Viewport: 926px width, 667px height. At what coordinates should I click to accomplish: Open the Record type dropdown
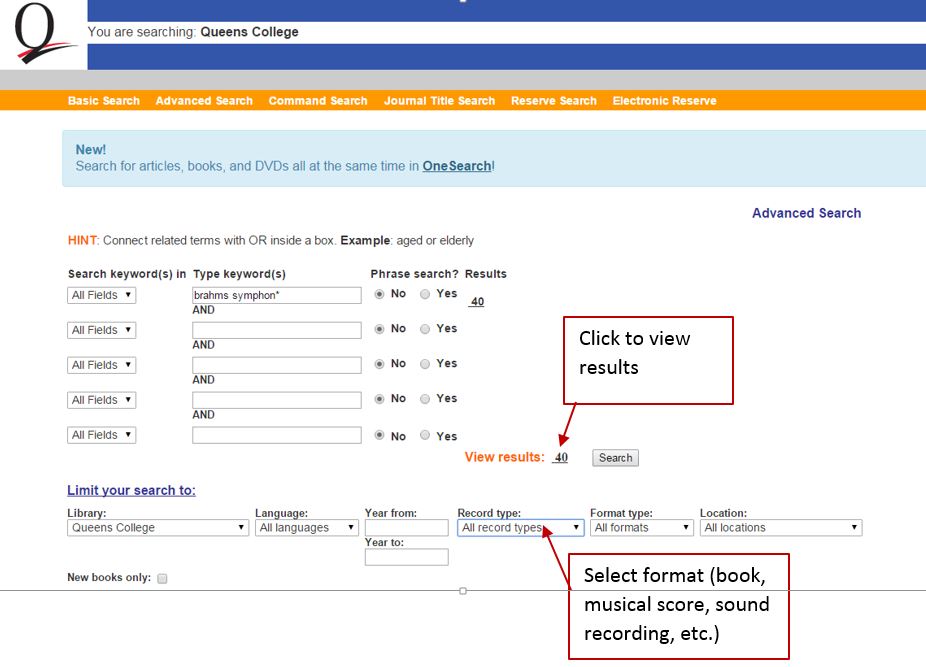pyautogui.click(x=520, y=528)
